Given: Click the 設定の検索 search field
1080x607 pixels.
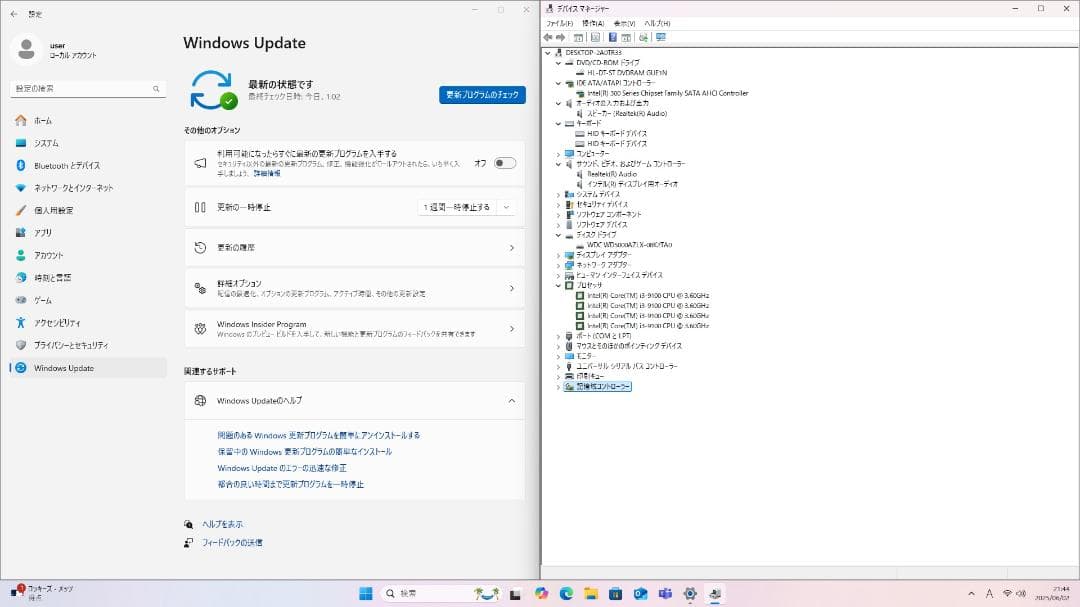Looking at the screenshot, I should (x=86, y=88).
